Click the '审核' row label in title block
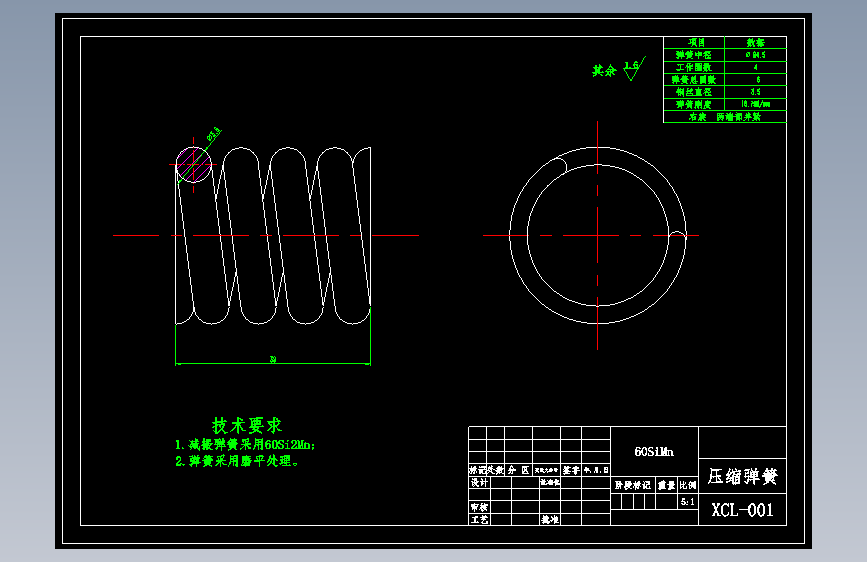The height and width of the screenshot is (562, 867). [479, 507]
